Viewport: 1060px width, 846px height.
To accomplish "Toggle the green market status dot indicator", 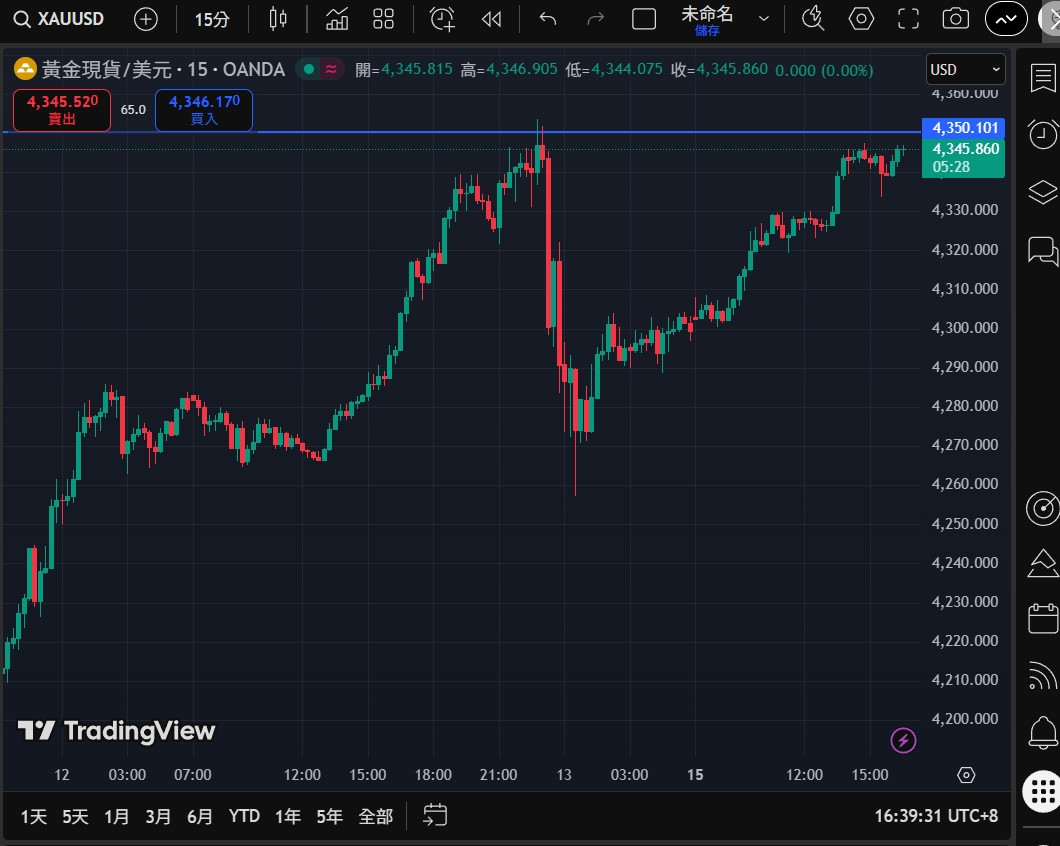I will 309,69.
